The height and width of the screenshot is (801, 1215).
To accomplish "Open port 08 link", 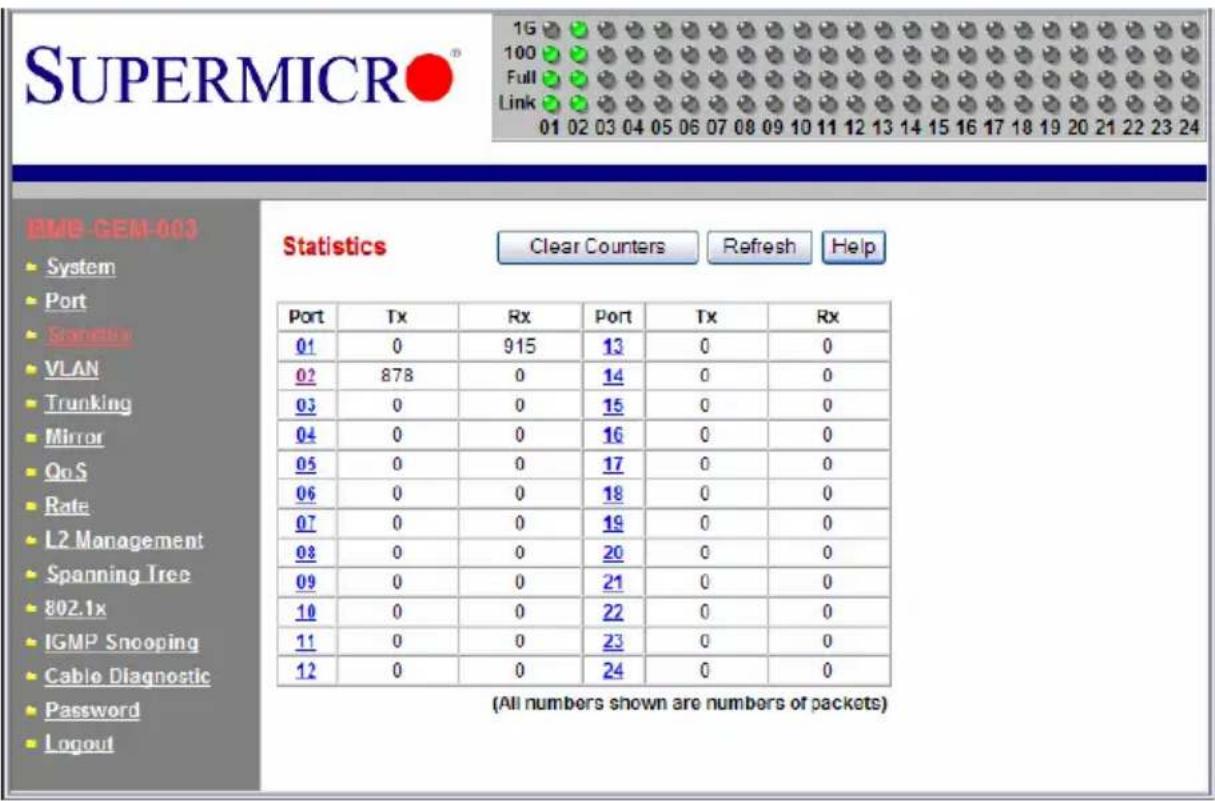I will point(307,553).
